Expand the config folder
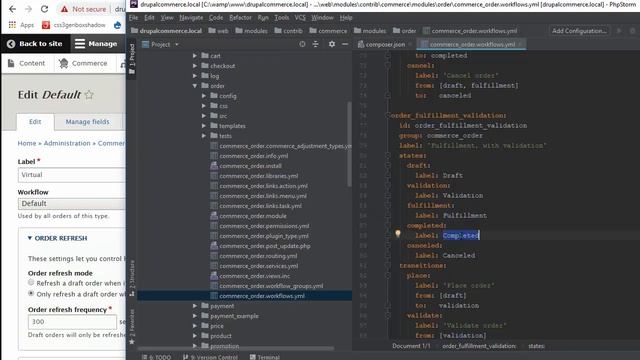Viewport: 640px width, 360px height. point(204,96)
